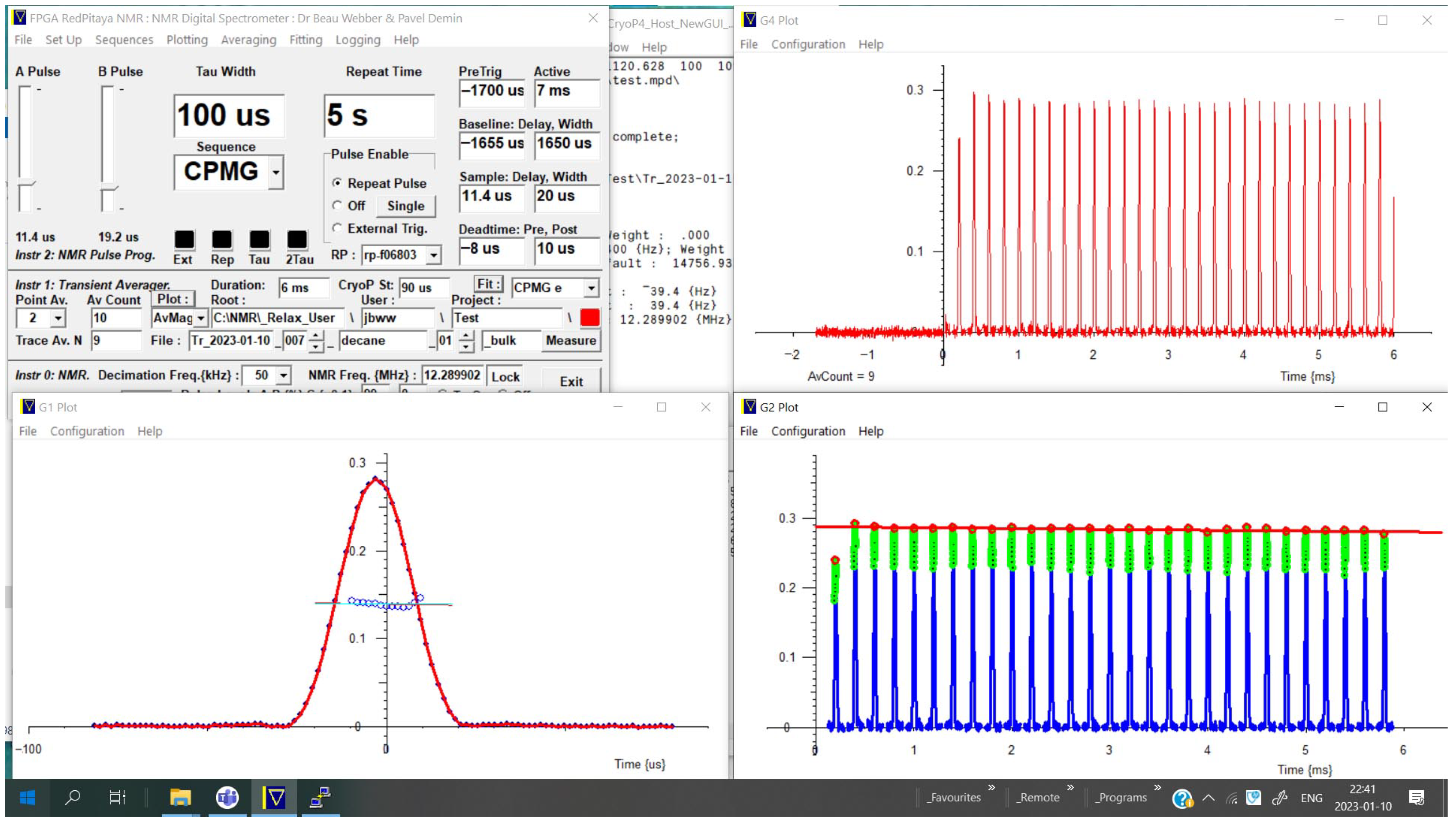The height and width of the screenshot is (822, 1456).
Task: Select the Repeat Pulse radio button
Action: point(337,183)
